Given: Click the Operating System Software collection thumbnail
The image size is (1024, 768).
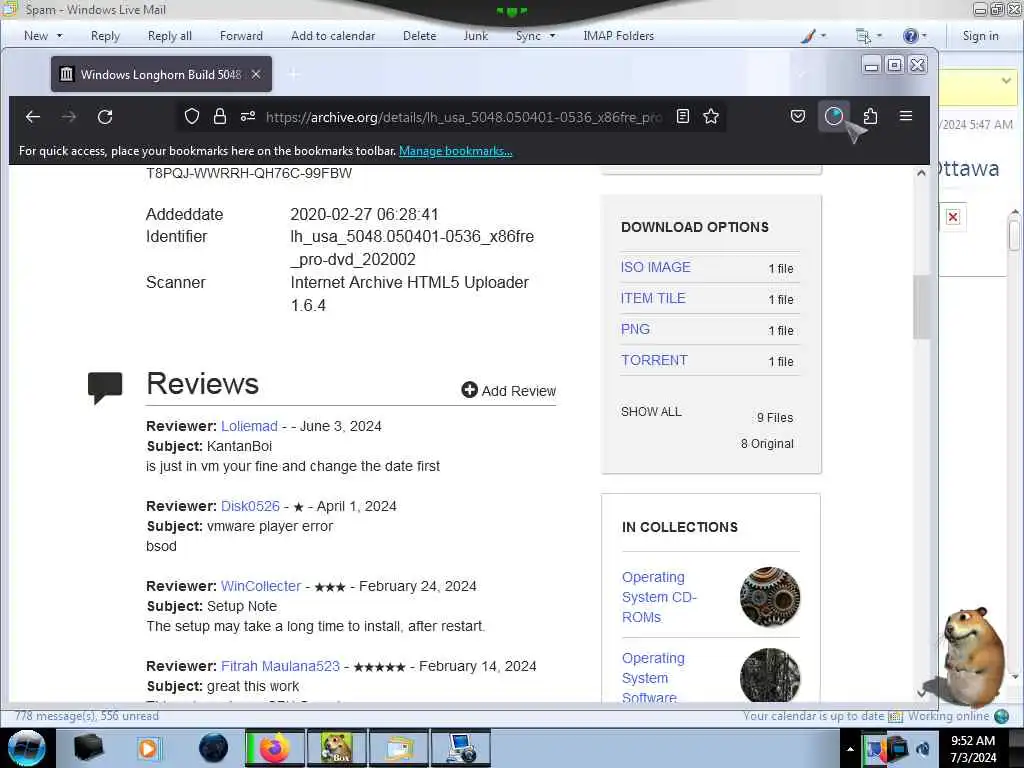Looking at the screenshot, I should click(770, 675).
